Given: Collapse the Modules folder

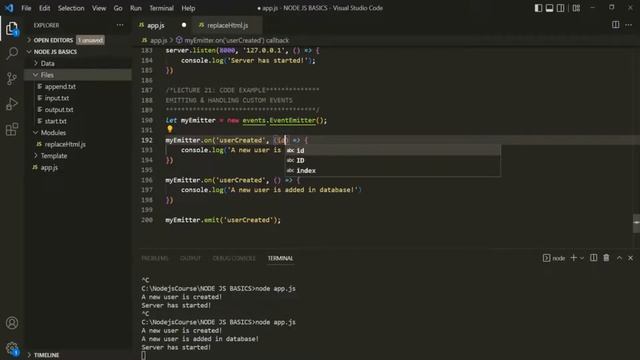Looking at the screenshot, I should tap(53, 133).
